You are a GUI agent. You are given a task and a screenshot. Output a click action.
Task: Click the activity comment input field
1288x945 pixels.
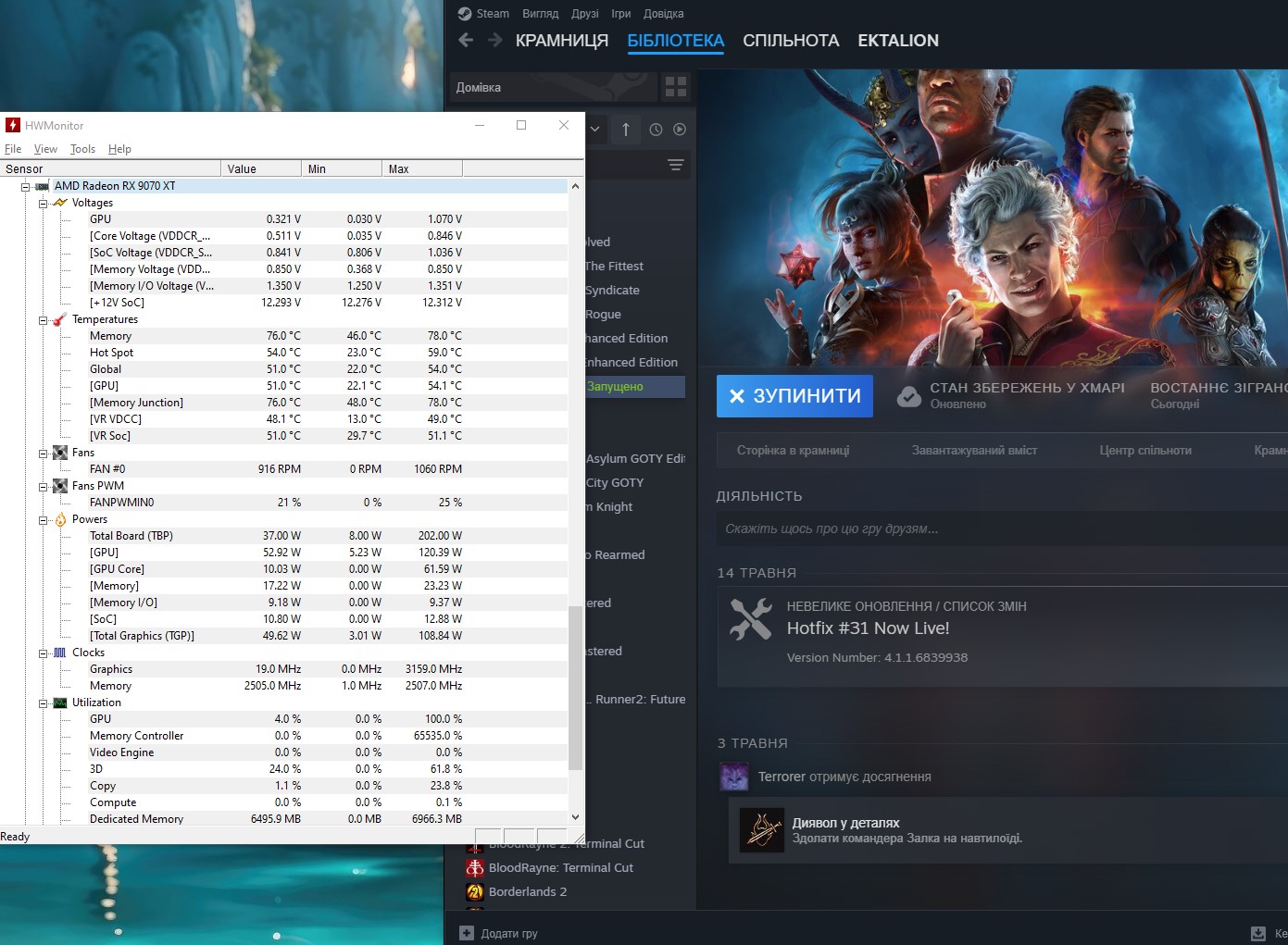tap(1001, 528)
